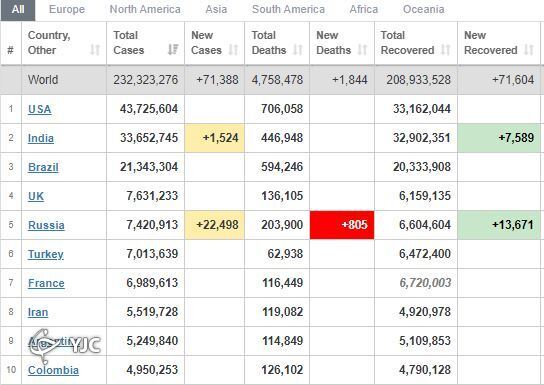The width and height of the screenshot is (544, 385).
Task: Click the # column header
Action: coord(10,50)
